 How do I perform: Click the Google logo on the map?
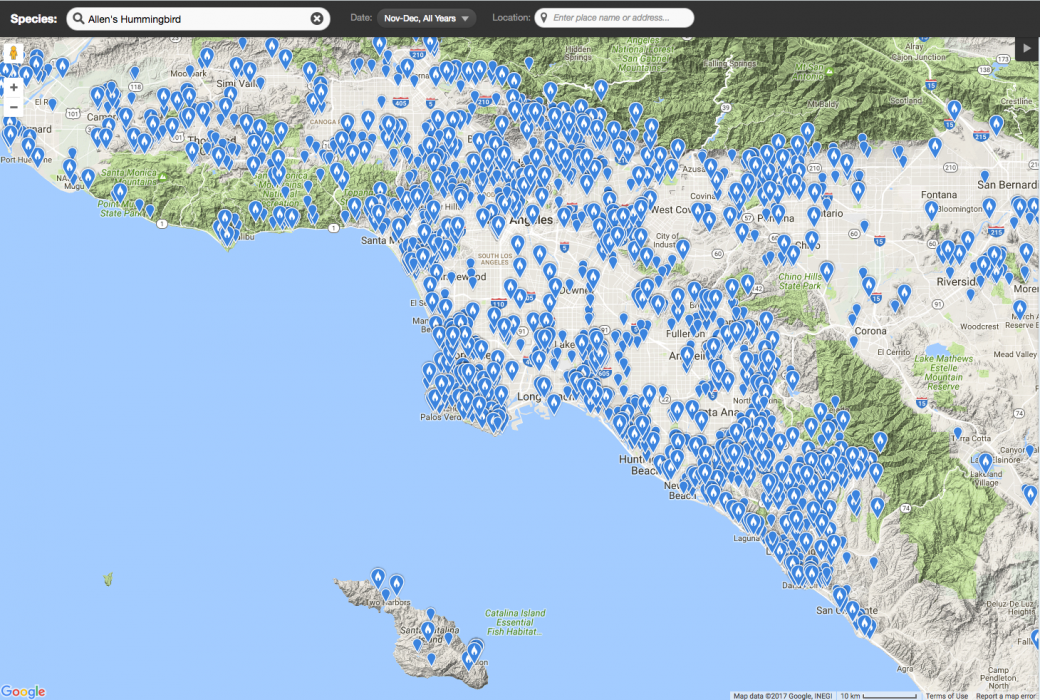tap(23, 691)
